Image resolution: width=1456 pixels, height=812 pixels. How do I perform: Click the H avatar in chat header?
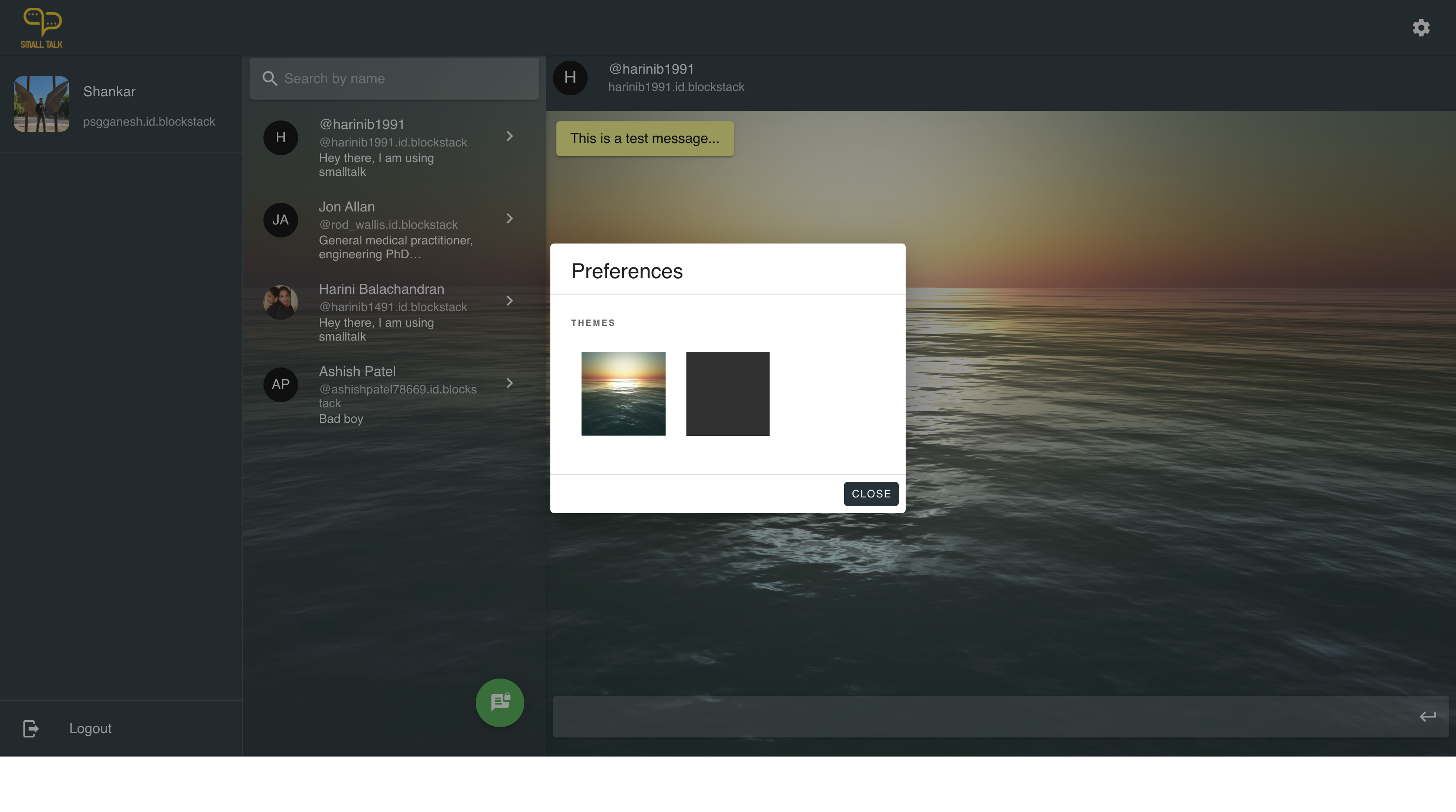570,78
